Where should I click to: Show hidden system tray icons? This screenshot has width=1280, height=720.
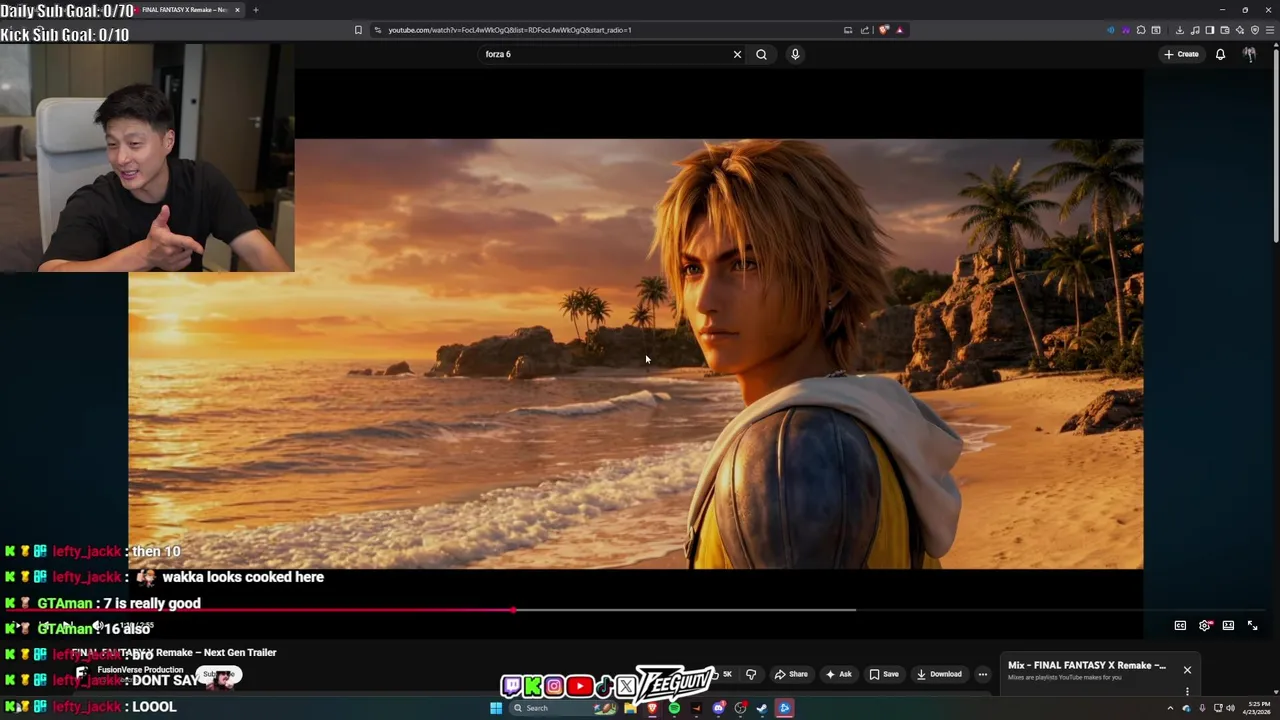pos(1170,708)
